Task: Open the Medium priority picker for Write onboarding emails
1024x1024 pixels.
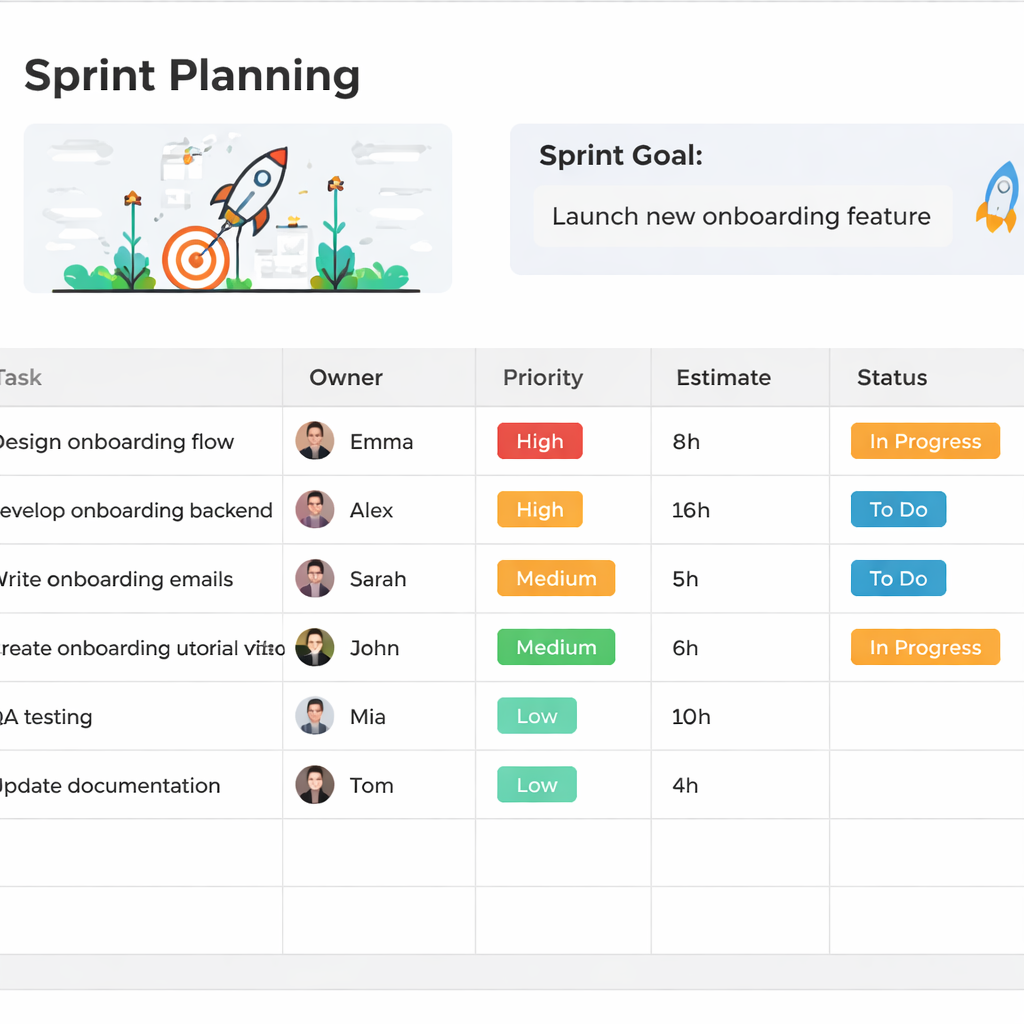Action: (x=556, y=578)
